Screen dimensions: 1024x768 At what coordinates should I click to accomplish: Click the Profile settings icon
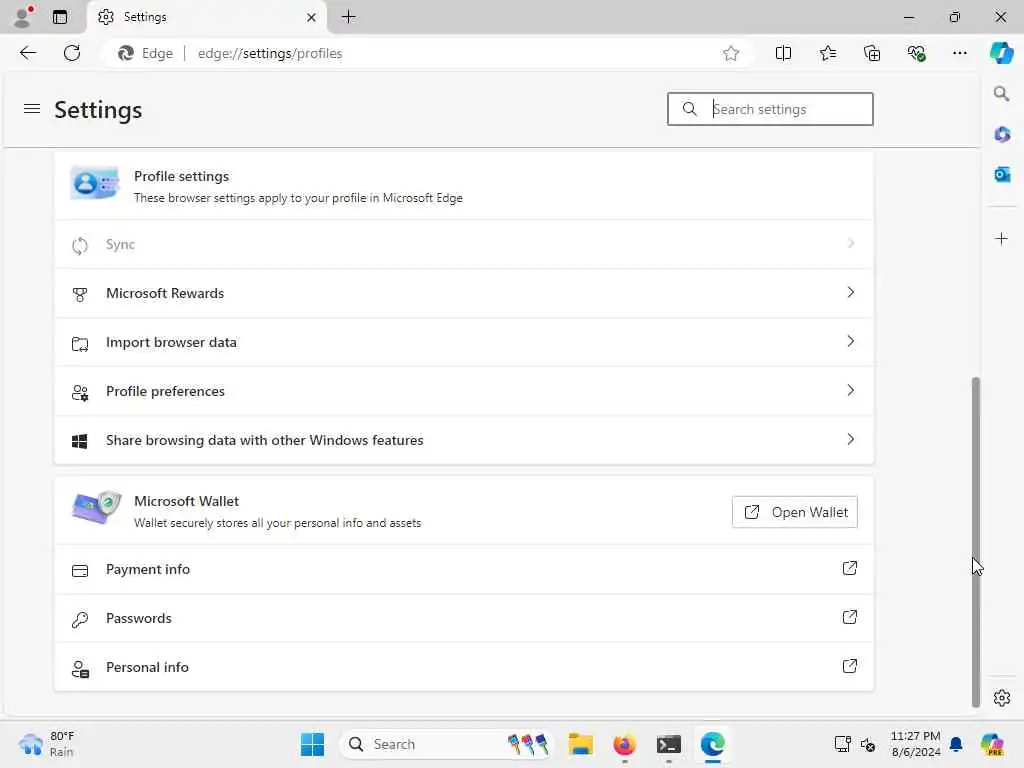click(95, 184)
